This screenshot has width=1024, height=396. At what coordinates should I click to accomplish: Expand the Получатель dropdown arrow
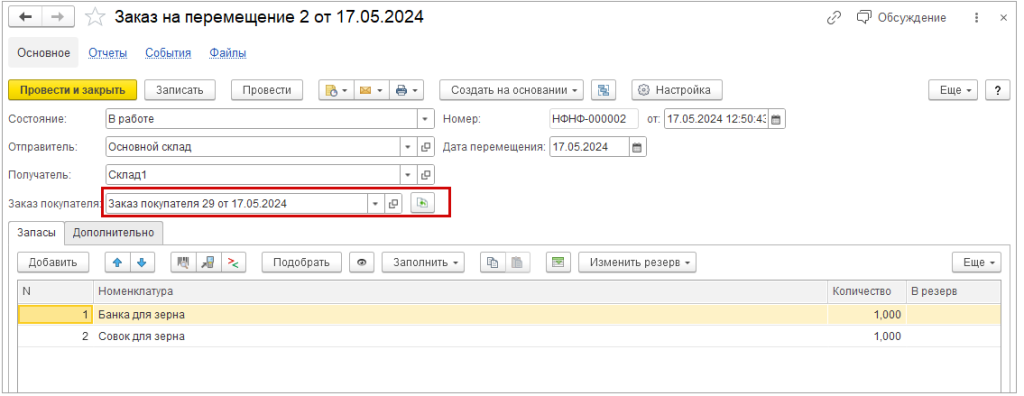click(x=409, y=174)
